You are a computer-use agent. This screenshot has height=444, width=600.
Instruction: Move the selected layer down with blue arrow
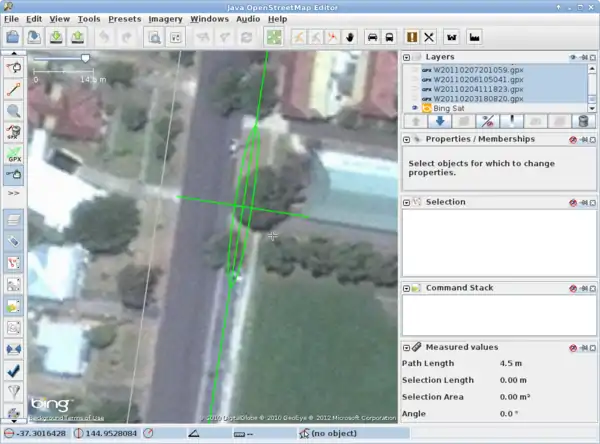coord(439,121)
